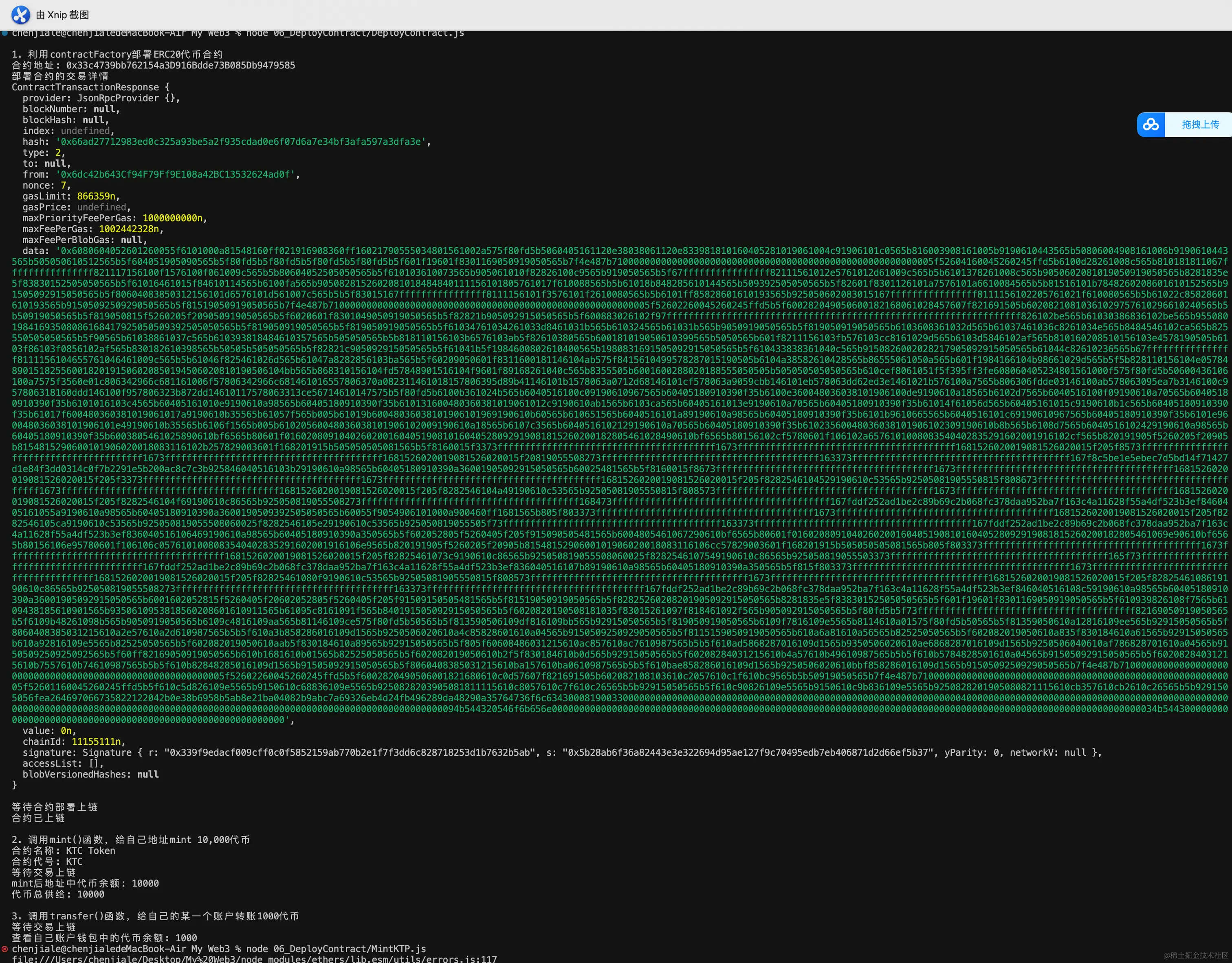Click the signature r value string
The image size is (1232, 963).
pyautogui.click(x=349, y=752)
